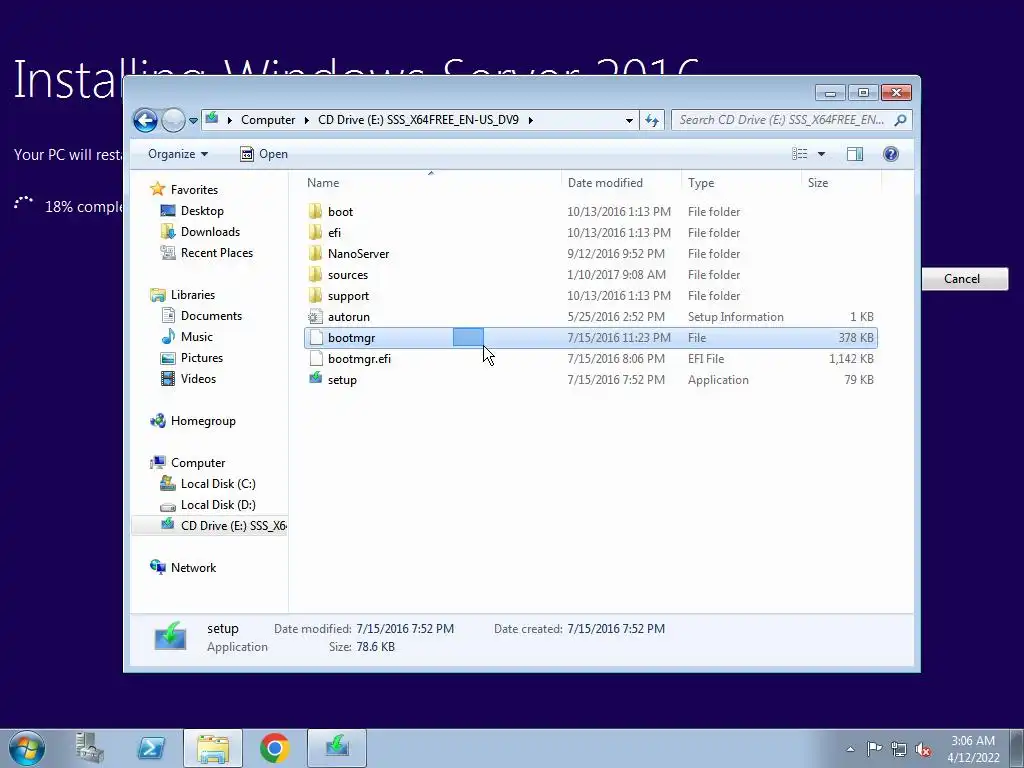The image size is (1024, 768).
Task: Select the autorun setup information file icon
Action: click(x=315, y=317)
